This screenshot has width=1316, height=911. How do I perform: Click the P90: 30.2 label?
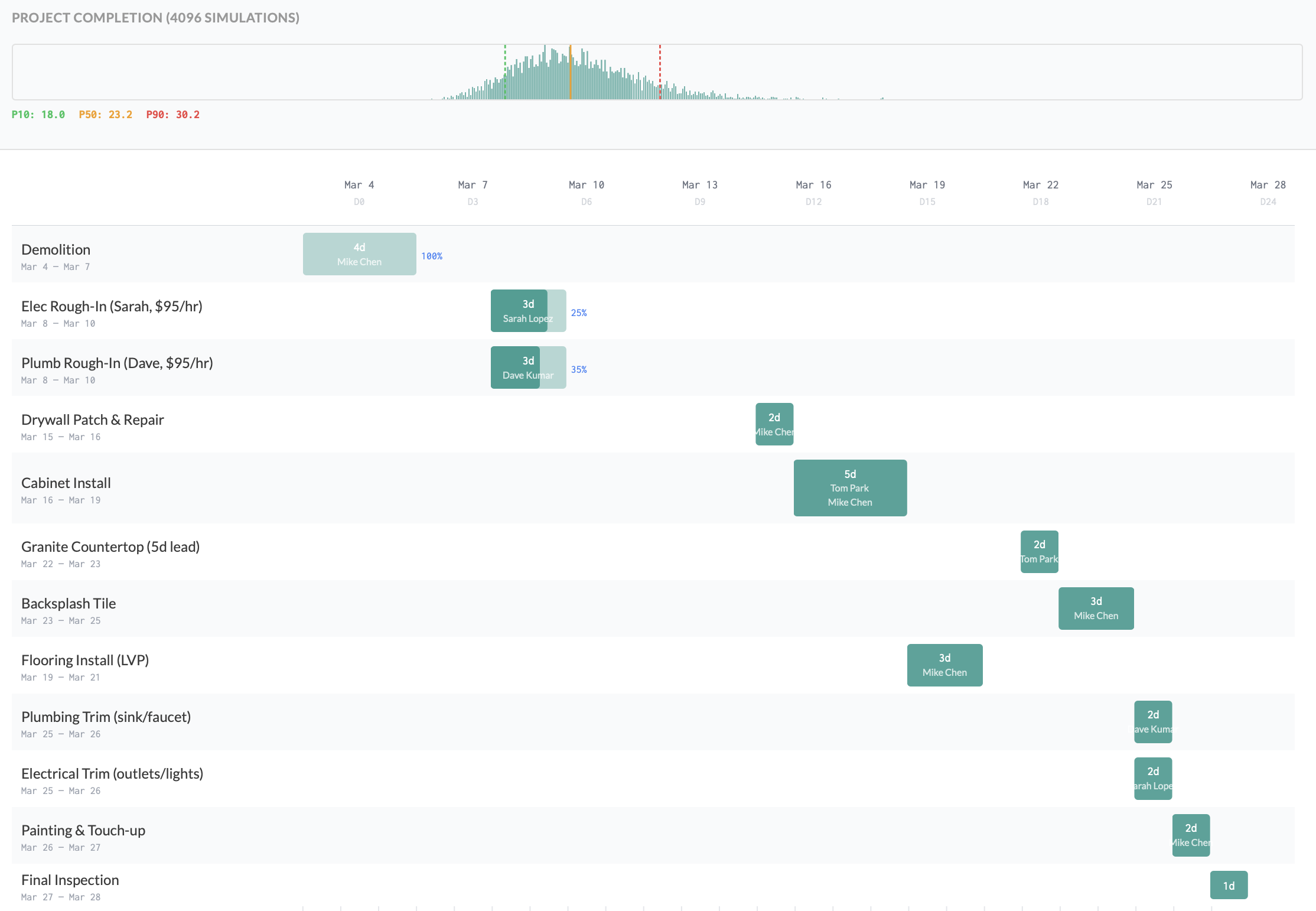172,114
